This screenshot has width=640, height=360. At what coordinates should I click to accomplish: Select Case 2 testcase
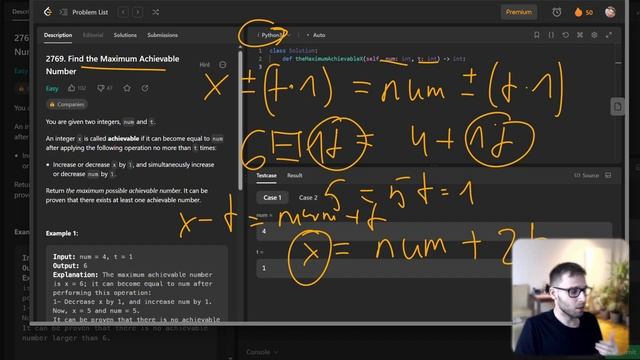(308, 198)
